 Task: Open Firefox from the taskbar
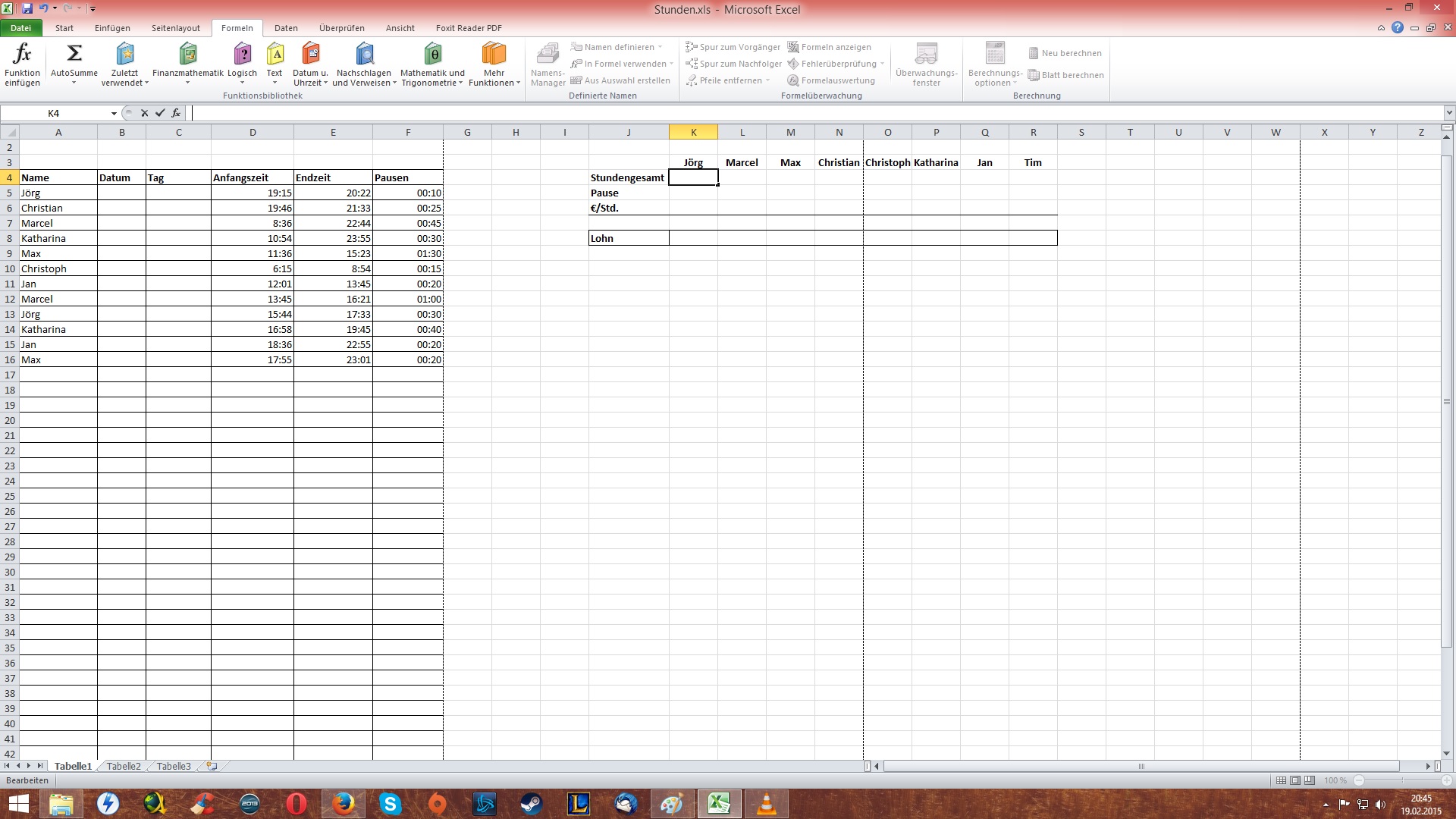343,803
